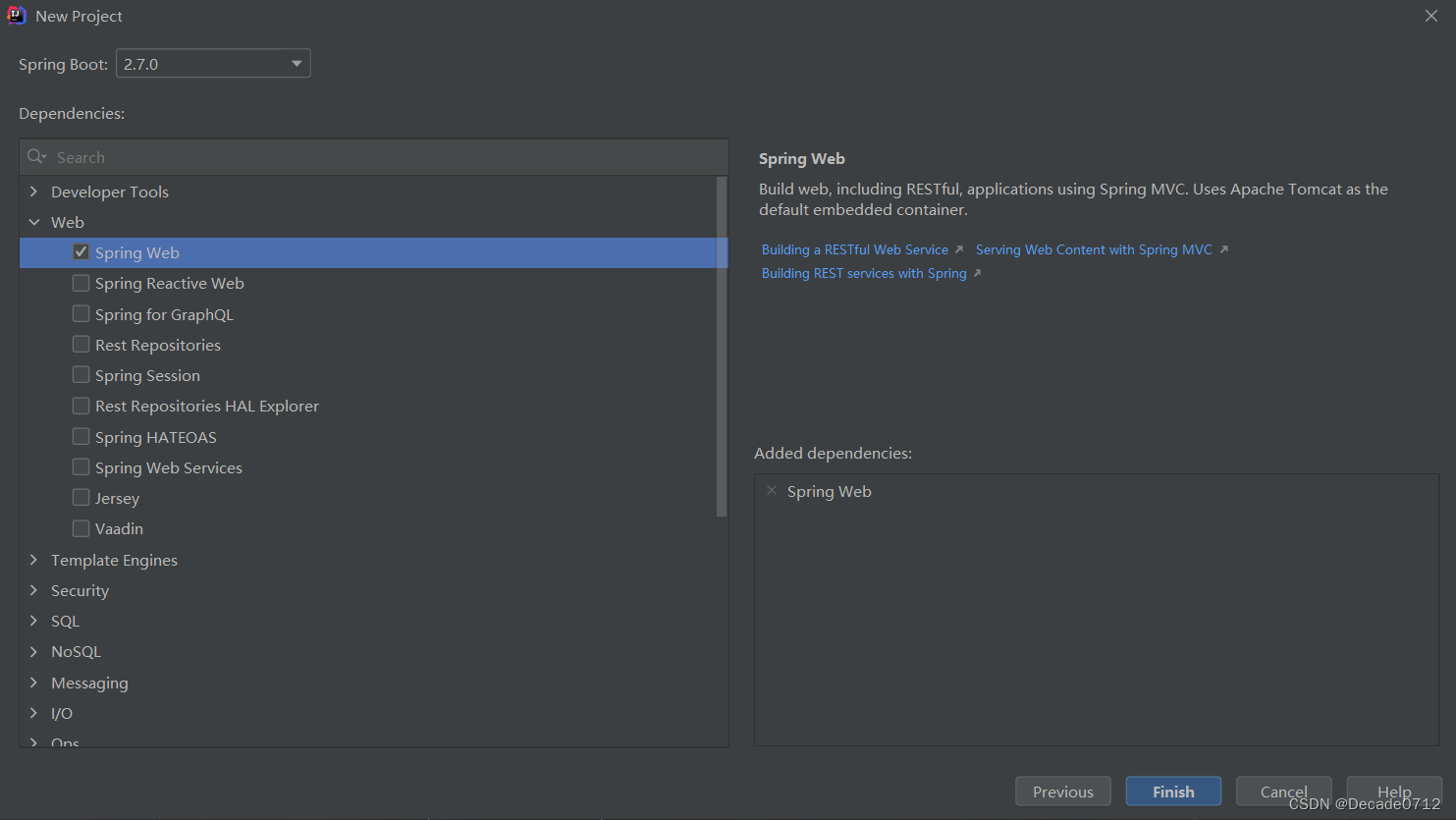Enable the Spring for GraphQL checkbox
The height and width of the screenshot is (820, 1456).
[x=81, y=313]
